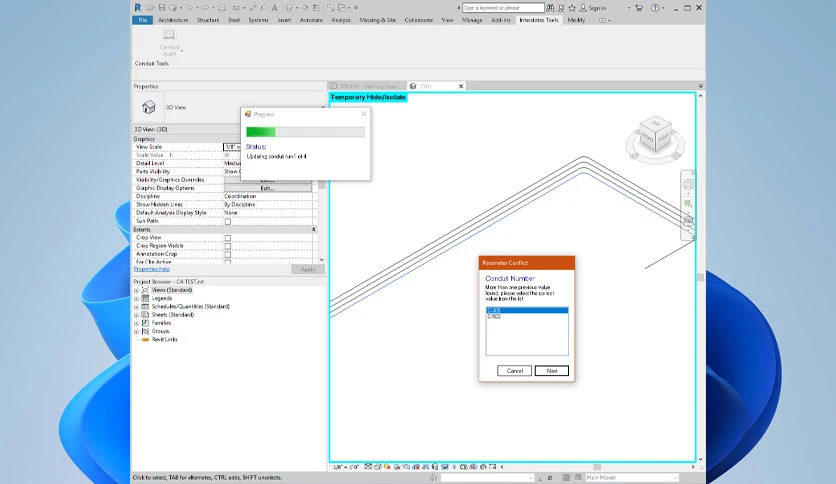Expand the Sheets (Standard) tree node
The image size is (836, 484).
(x=136, y=315)
